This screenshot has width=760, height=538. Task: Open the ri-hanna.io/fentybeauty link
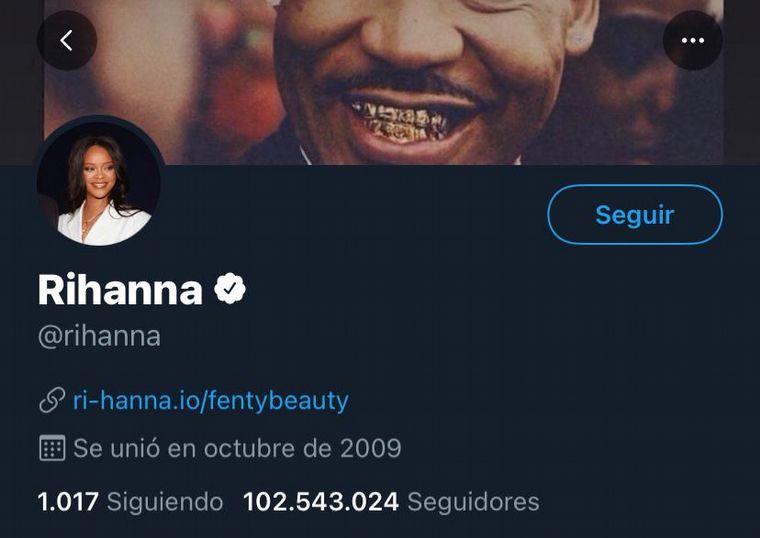[x=210, y=401]
